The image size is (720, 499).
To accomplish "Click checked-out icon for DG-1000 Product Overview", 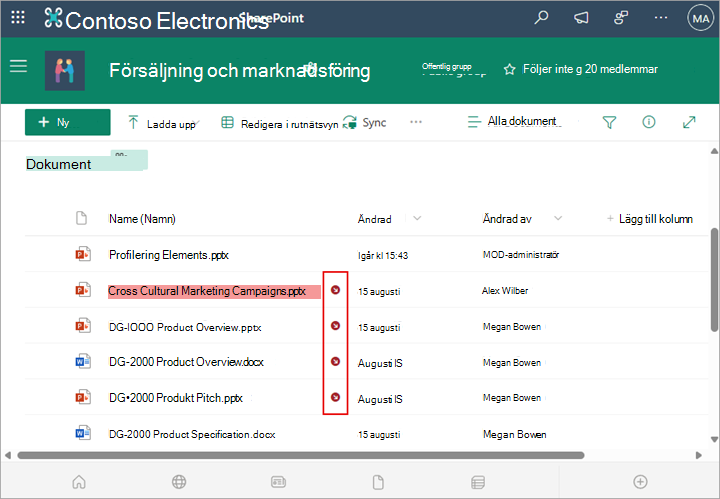I will (x=336, y=325).
